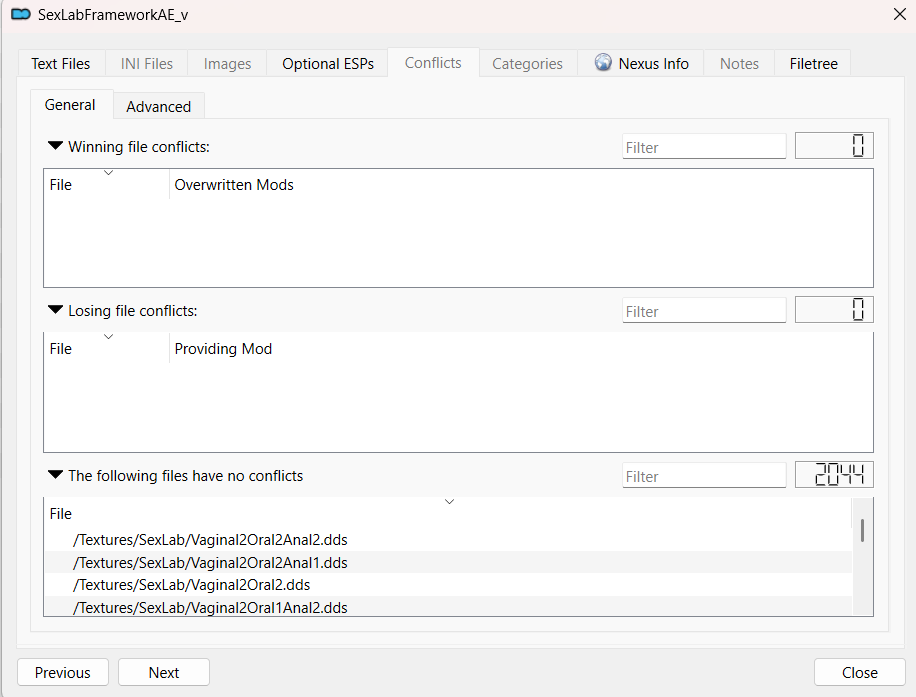The image size is (916, 697).
Task: Collapse the Winning file conflicts section
Action: tap(55, 146)
